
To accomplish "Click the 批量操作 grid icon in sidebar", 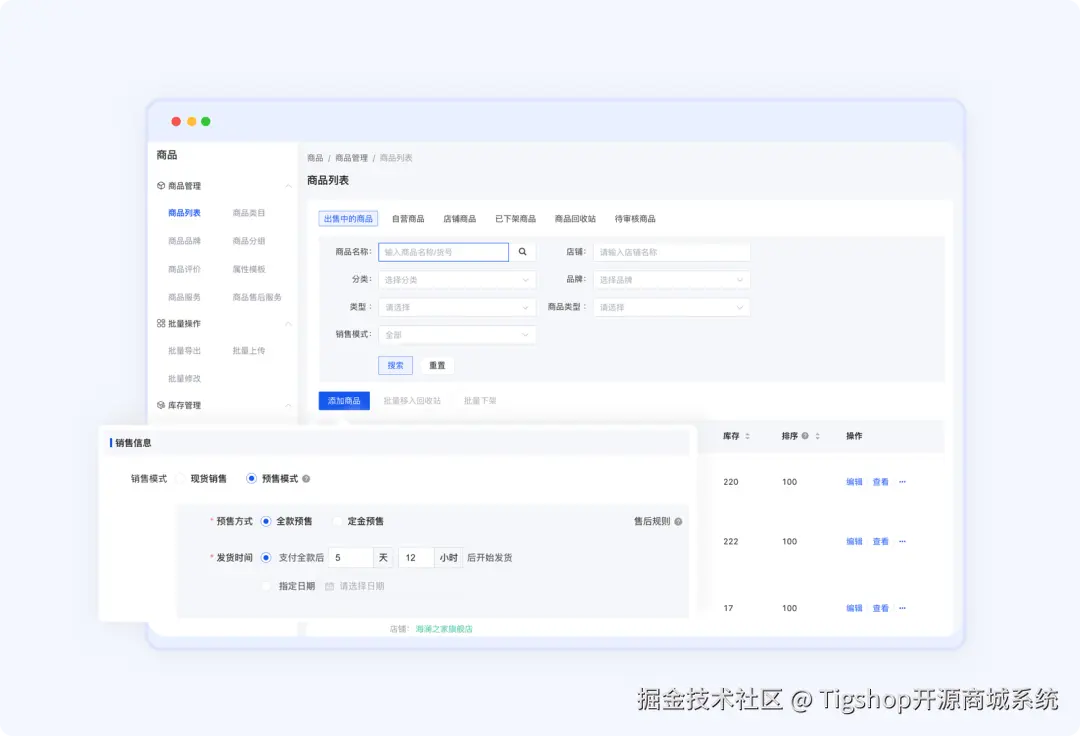I will [160, 323].
